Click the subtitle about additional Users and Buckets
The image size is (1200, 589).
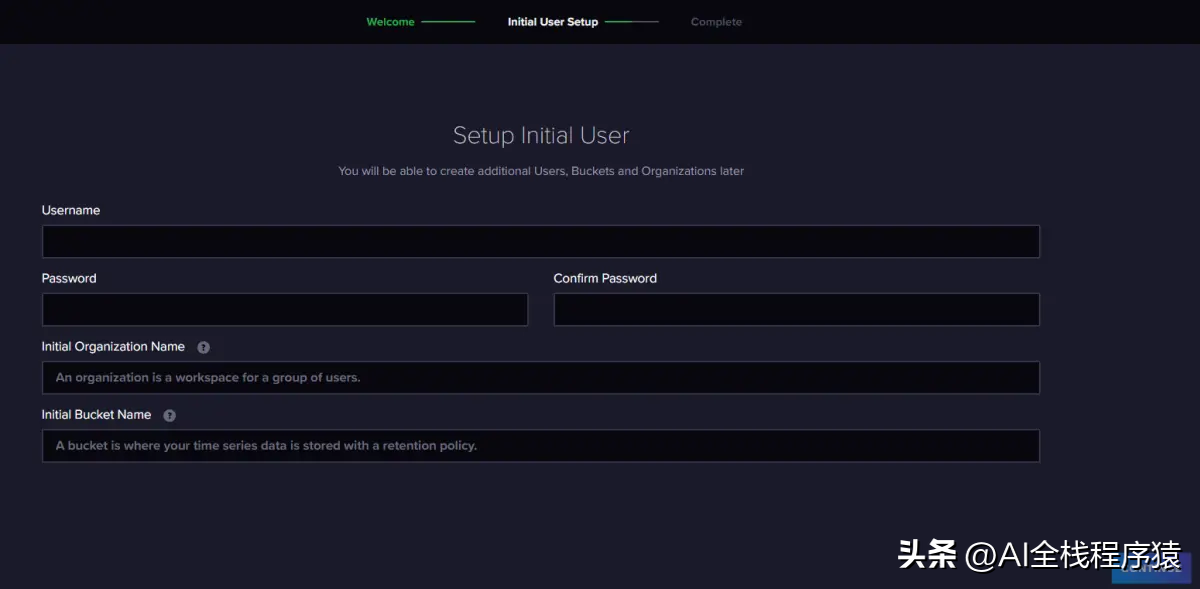coord(541,171)
